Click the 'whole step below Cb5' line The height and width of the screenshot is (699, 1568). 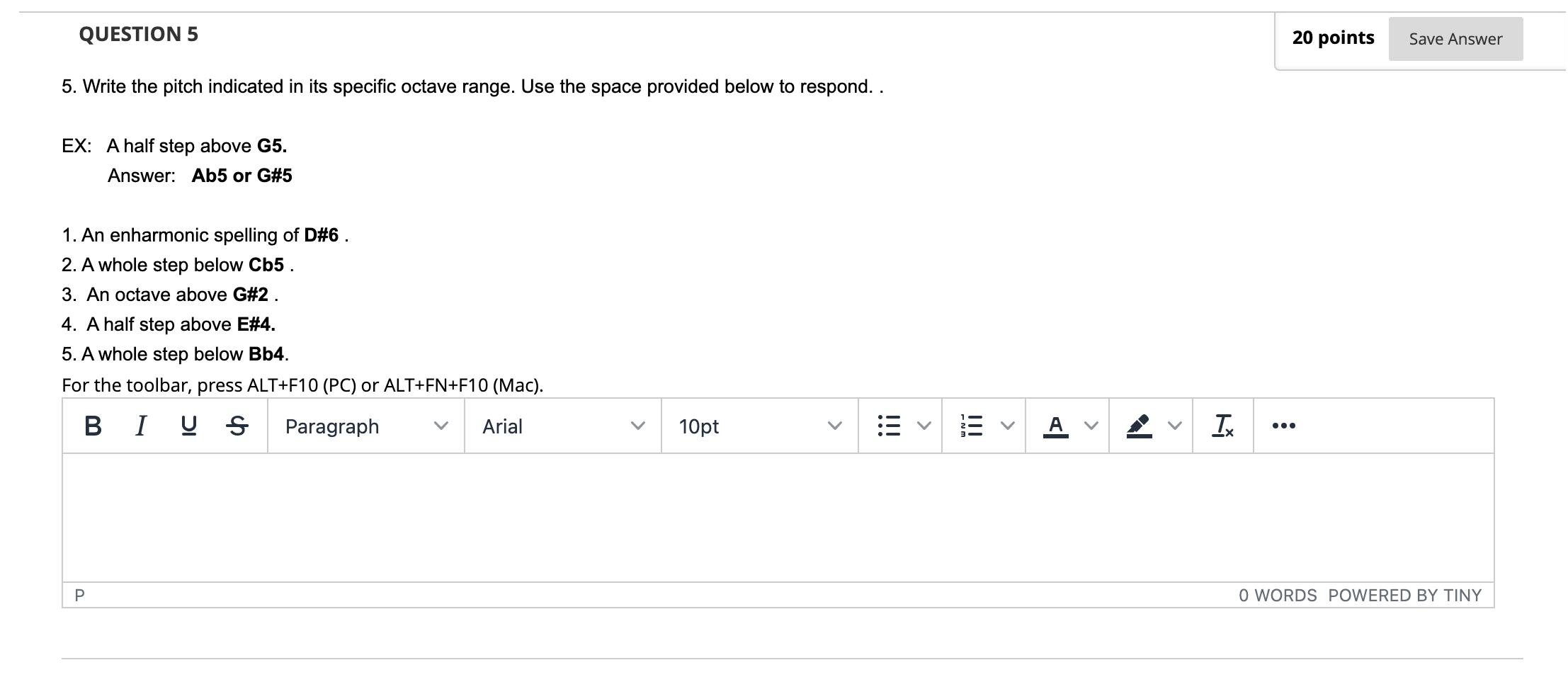(x=178, y=265)
